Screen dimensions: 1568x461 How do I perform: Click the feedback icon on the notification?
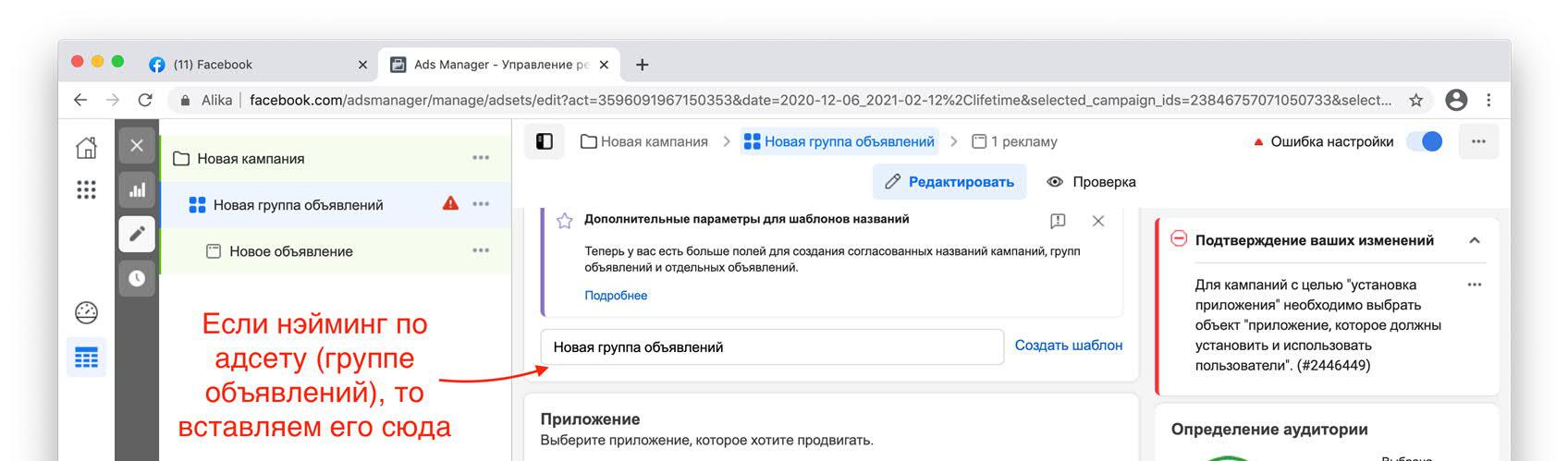coord(1058,221)
